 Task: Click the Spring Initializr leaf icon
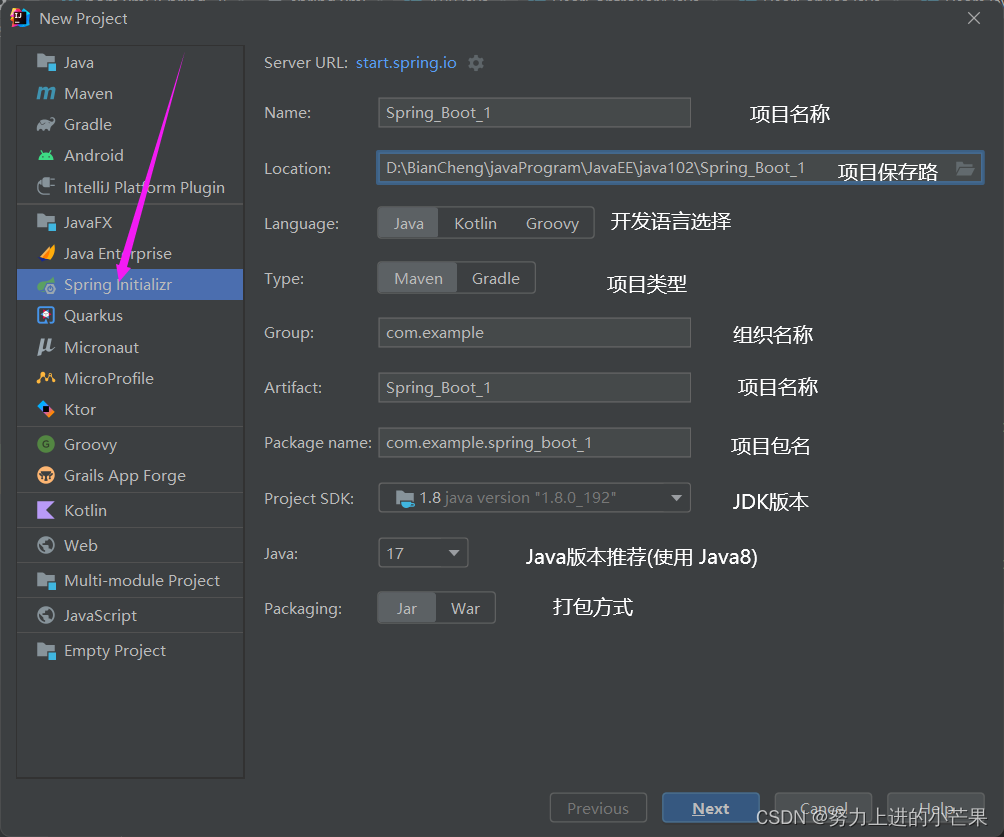click(x=46, y=285)
